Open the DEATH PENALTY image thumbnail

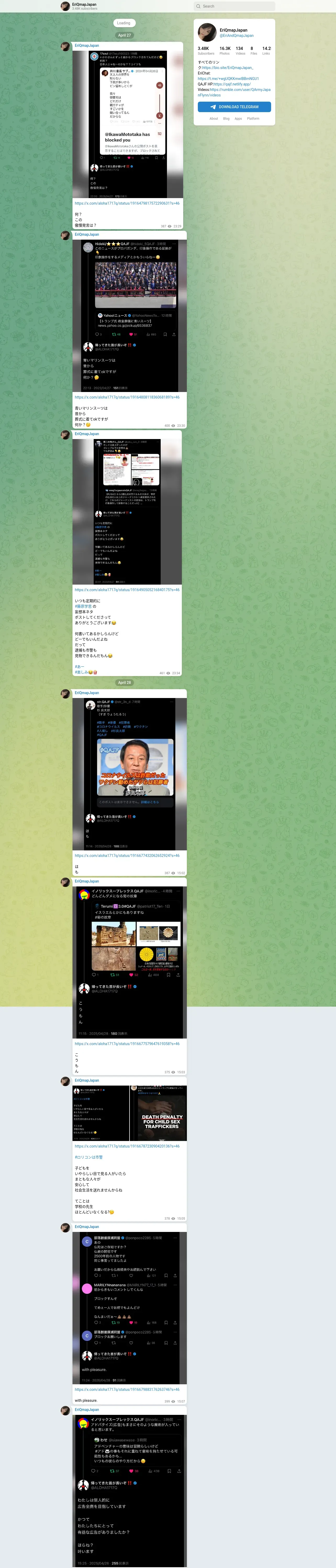[159, 1113]
